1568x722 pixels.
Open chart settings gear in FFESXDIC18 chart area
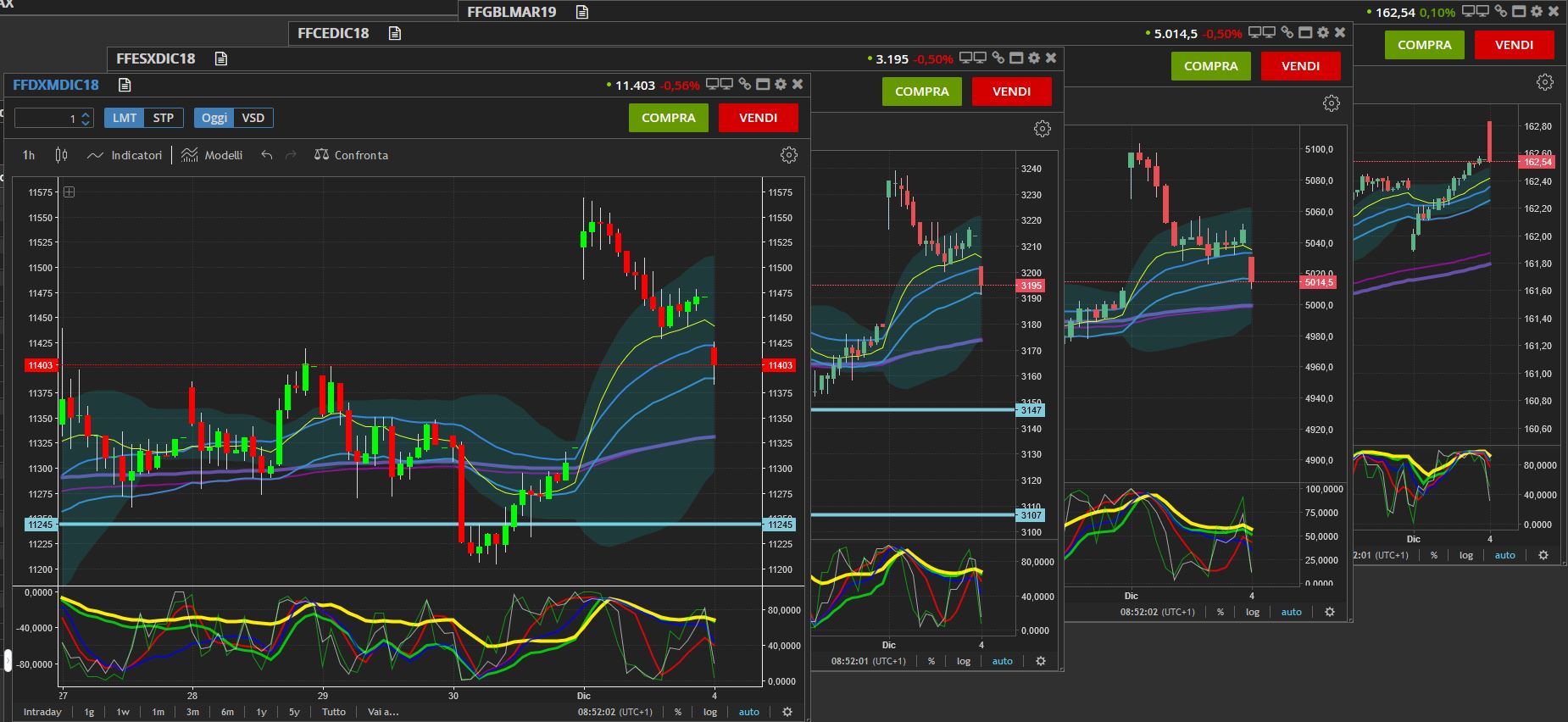click(x=1043, y=129)
